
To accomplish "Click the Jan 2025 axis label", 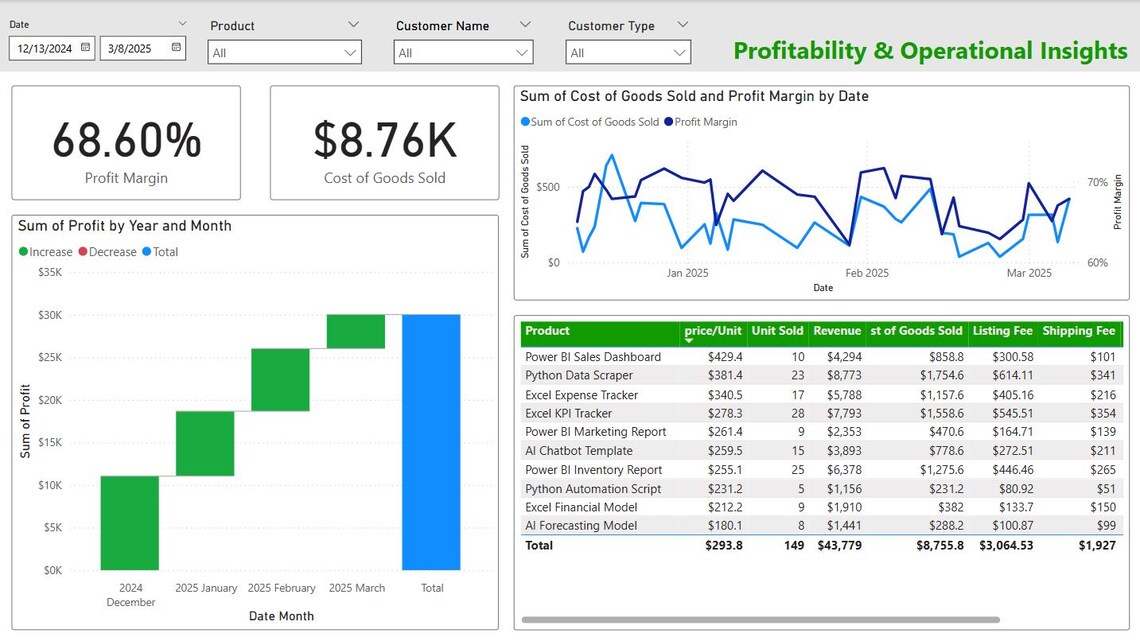I will click(x=687, y=273).
